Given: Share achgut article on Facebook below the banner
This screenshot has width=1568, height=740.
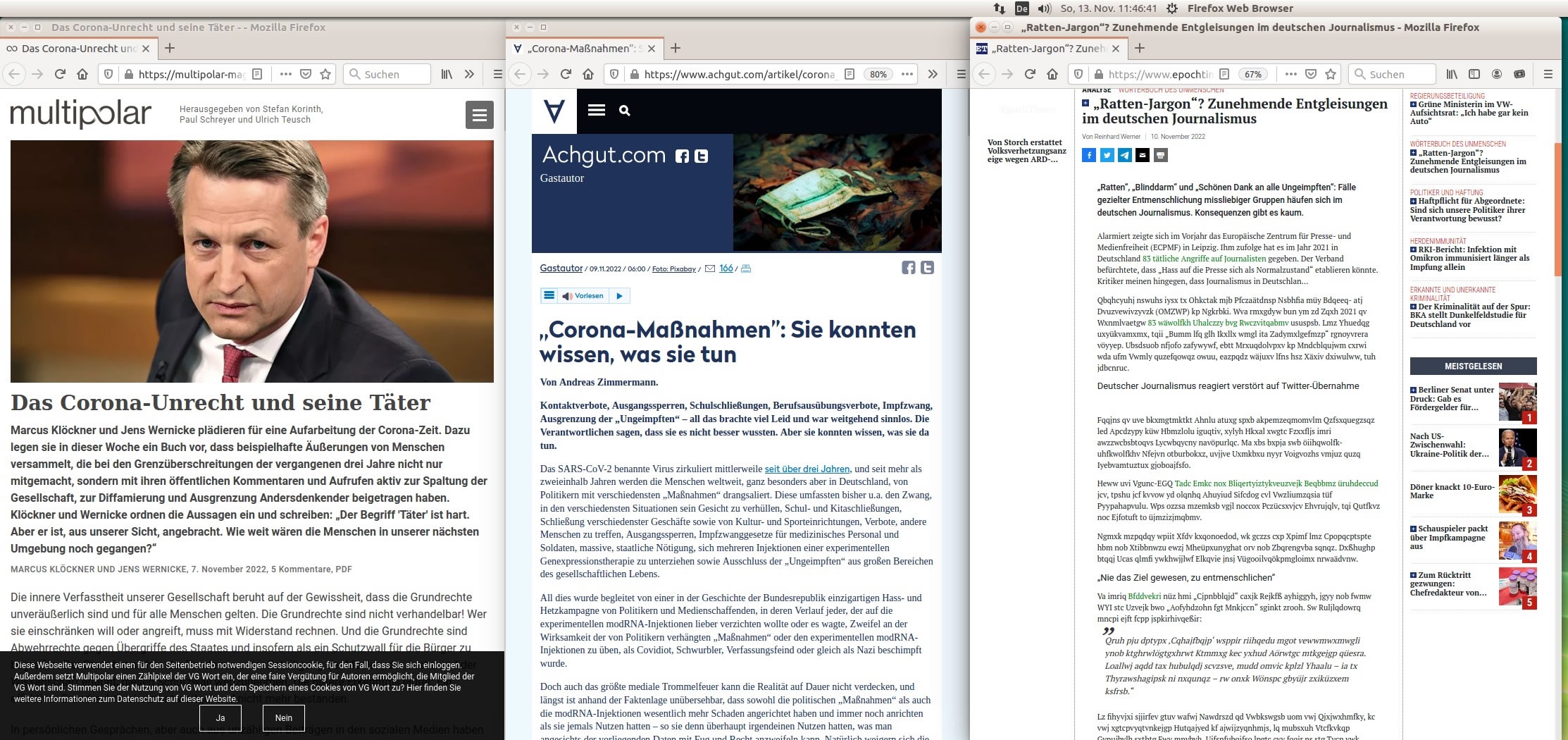Looking at the screenshot, I should pos(909,268).
